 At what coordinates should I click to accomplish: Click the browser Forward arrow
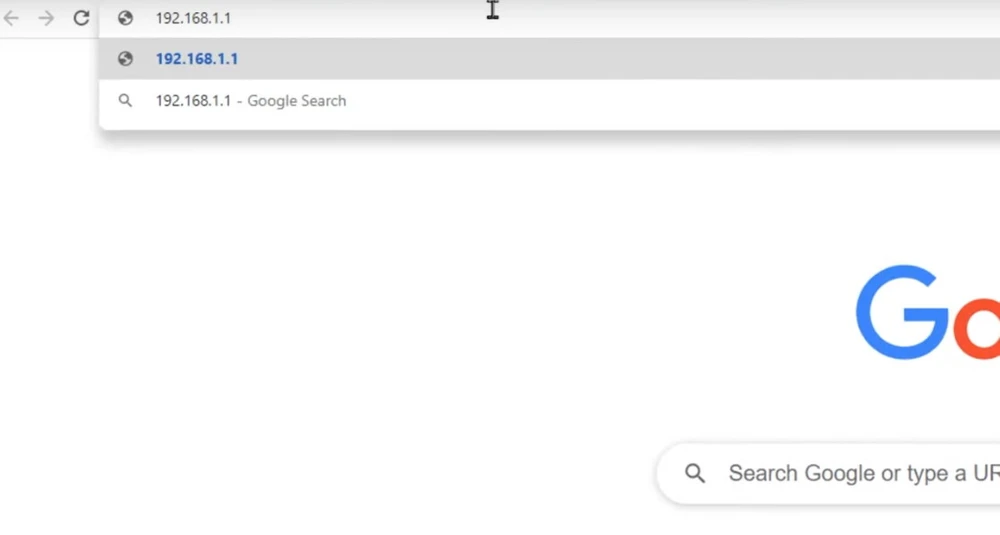tap(46, 18)
